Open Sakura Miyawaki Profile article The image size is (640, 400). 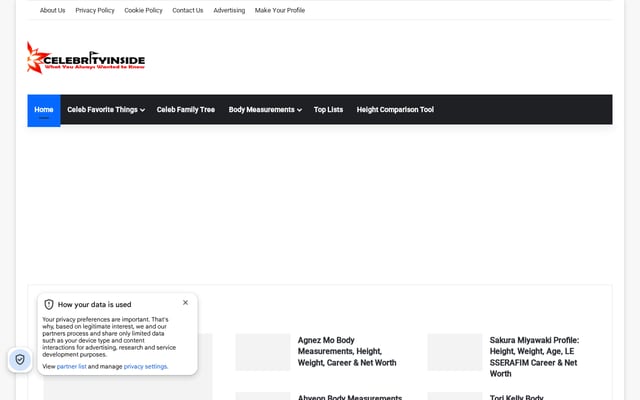(x=534, y=357)
